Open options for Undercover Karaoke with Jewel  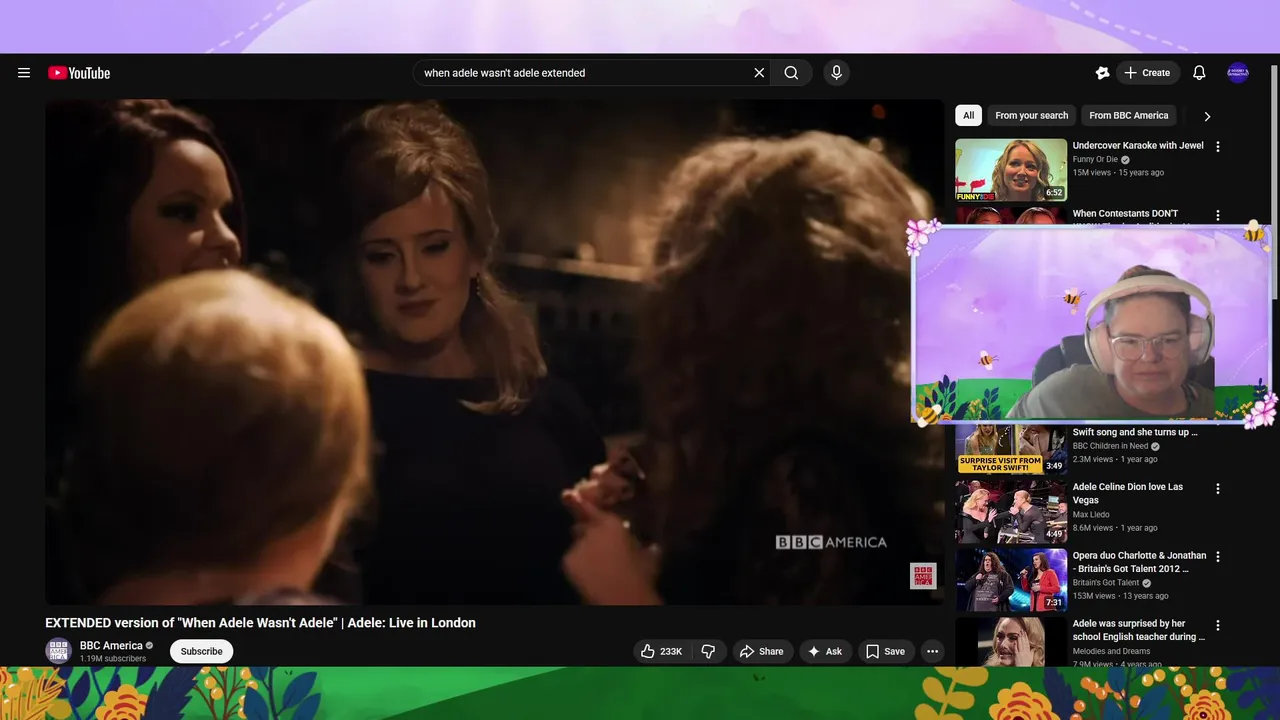tap(1218, 147)
